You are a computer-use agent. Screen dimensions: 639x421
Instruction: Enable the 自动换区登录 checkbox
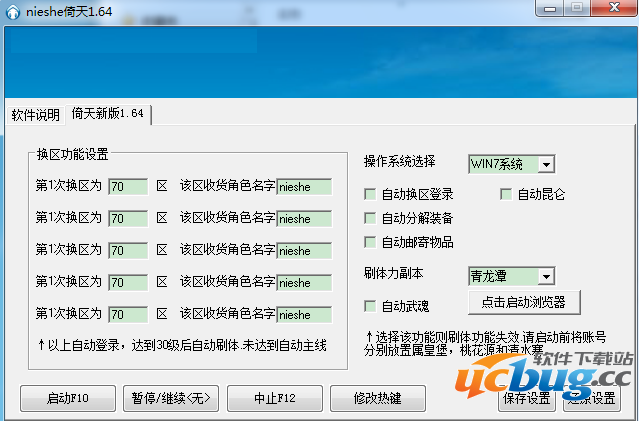pos(371,194)
